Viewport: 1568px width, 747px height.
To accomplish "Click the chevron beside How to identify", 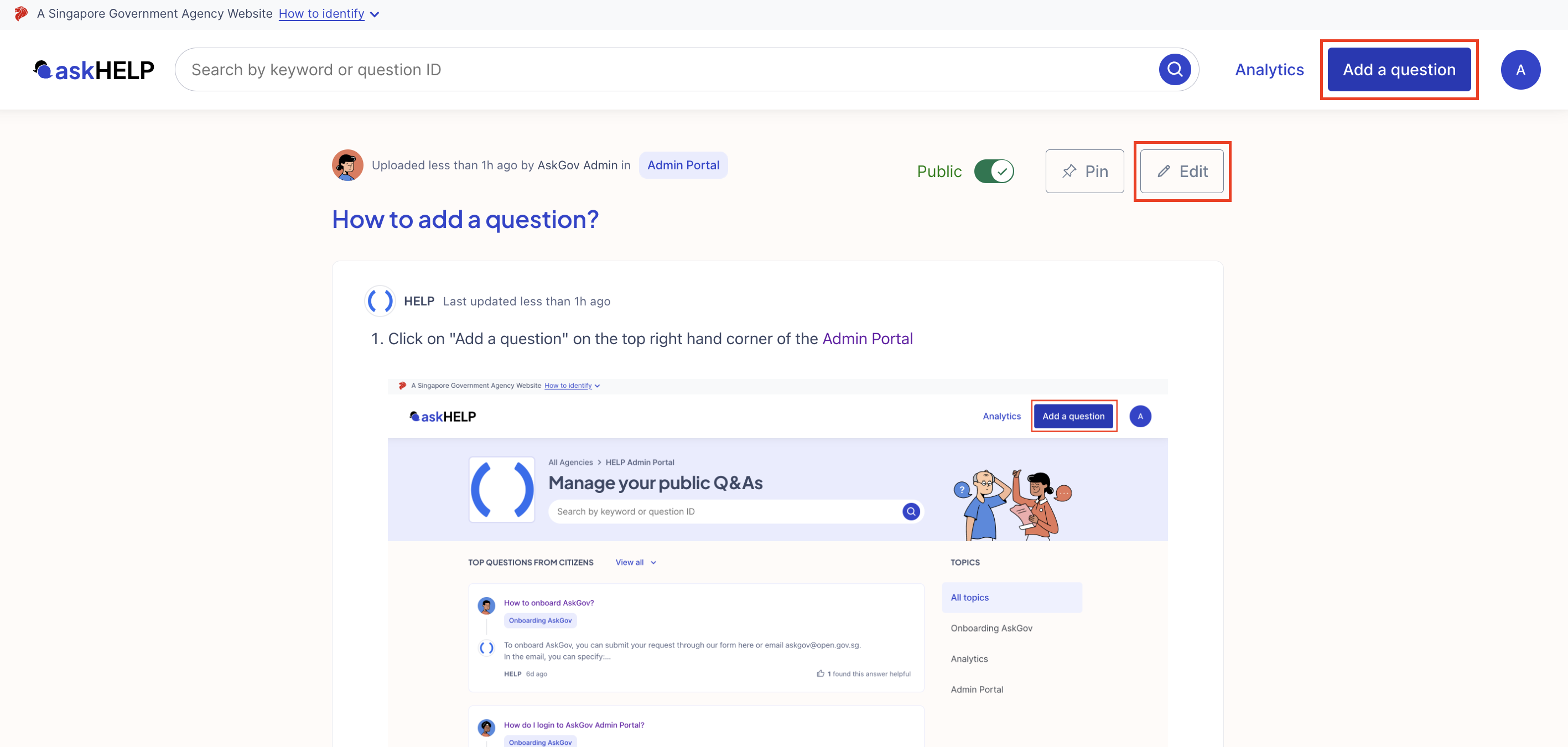I will 375,14.
